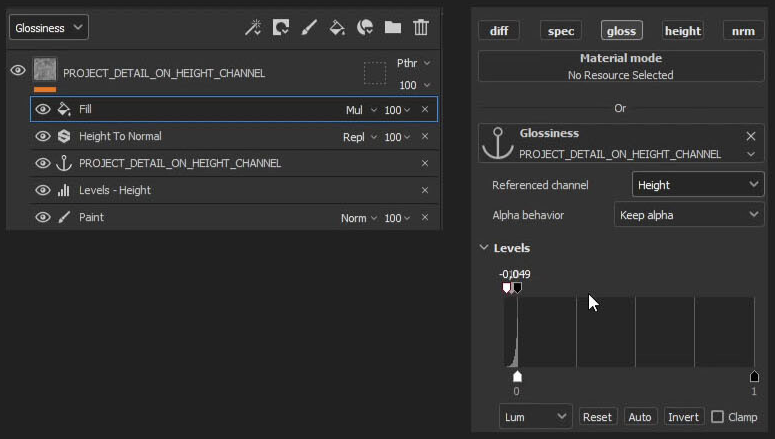Image resolution: width=775 pixels, height=439 pixels.
Task: Enable the Clamp checkbox
Action: coord(718,417)
